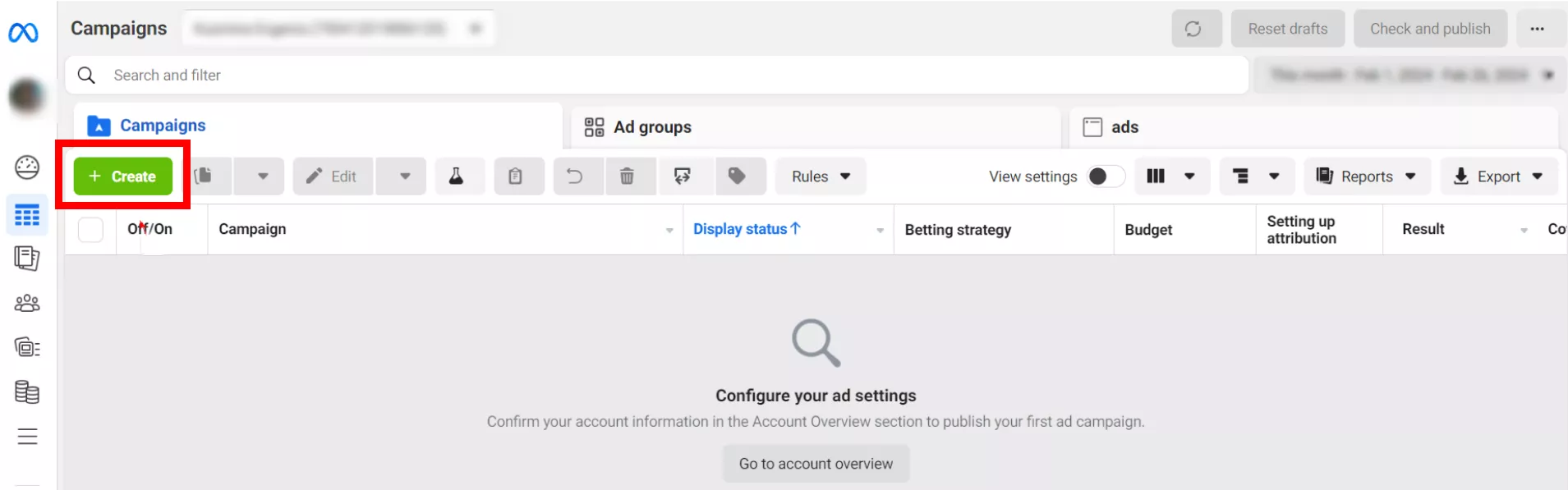Click the trash delete icon
1568x490 pixels.
pyautogui.click(x=627, y=176)
